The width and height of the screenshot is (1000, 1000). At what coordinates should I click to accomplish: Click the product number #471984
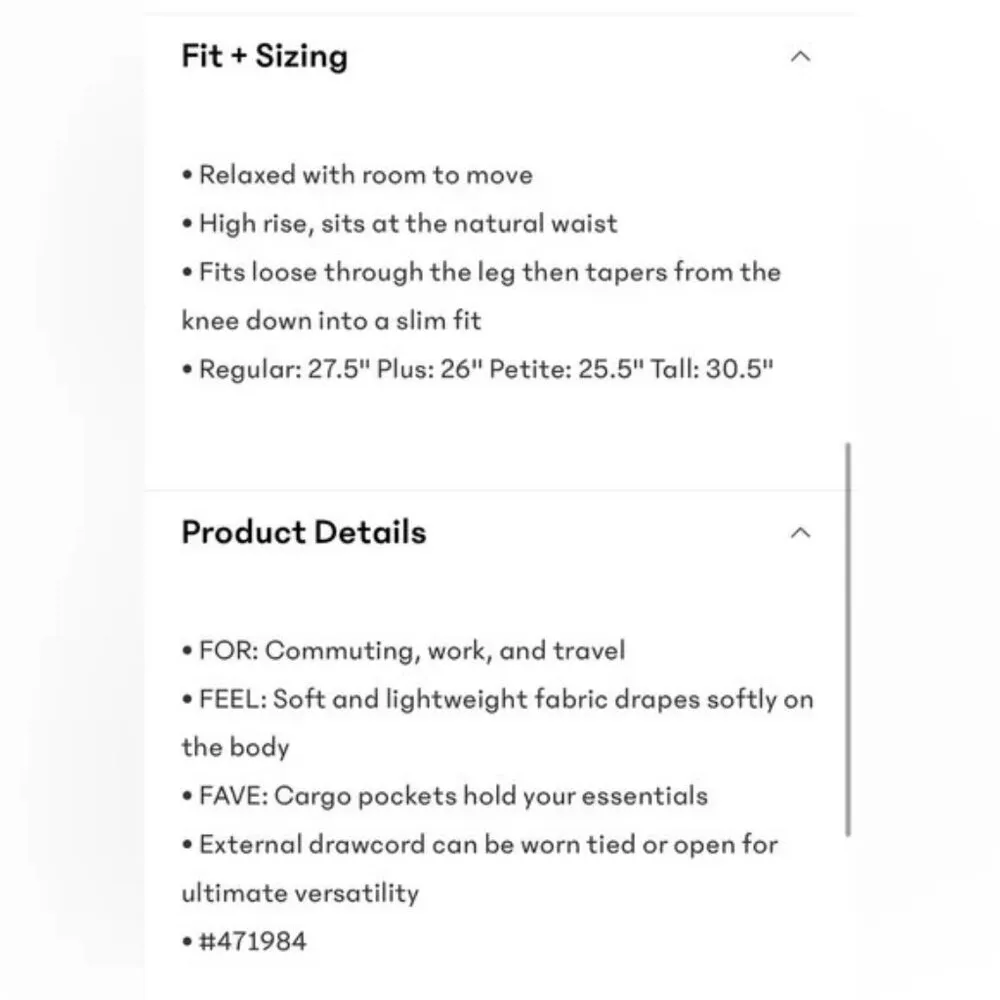[x=253, y=941]
